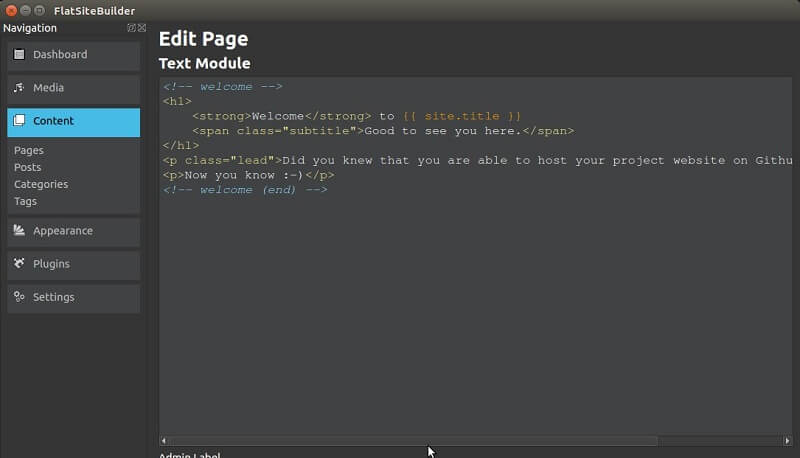Click the '<!-- welcome -->' comment line

(222, 87)
